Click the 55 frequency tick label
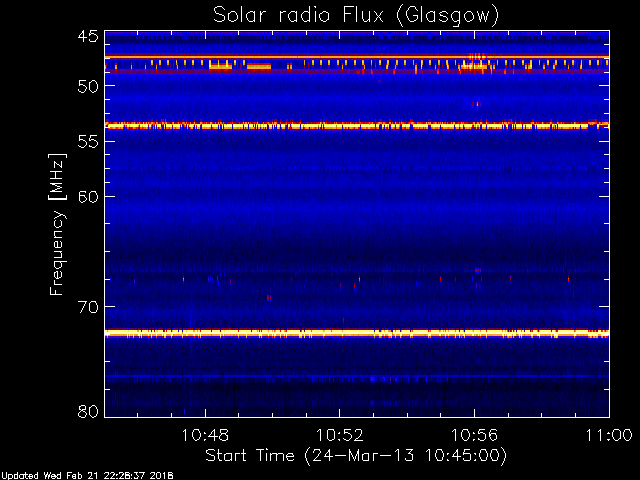This screenshot has width=640, height=480. [88, 142]
